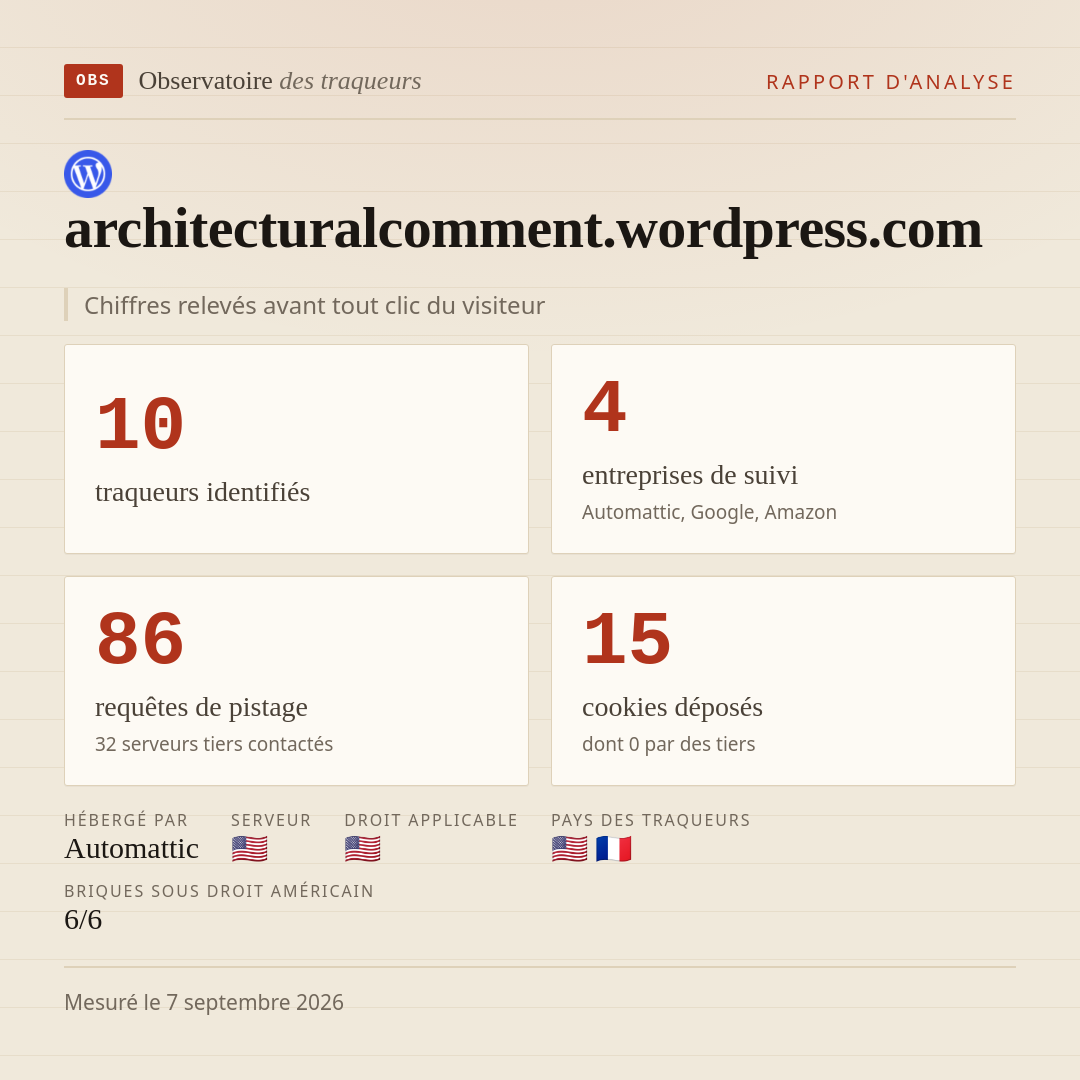Click the 'Mesuré le 7 septembre 2026' date

tap(204, 1002)
